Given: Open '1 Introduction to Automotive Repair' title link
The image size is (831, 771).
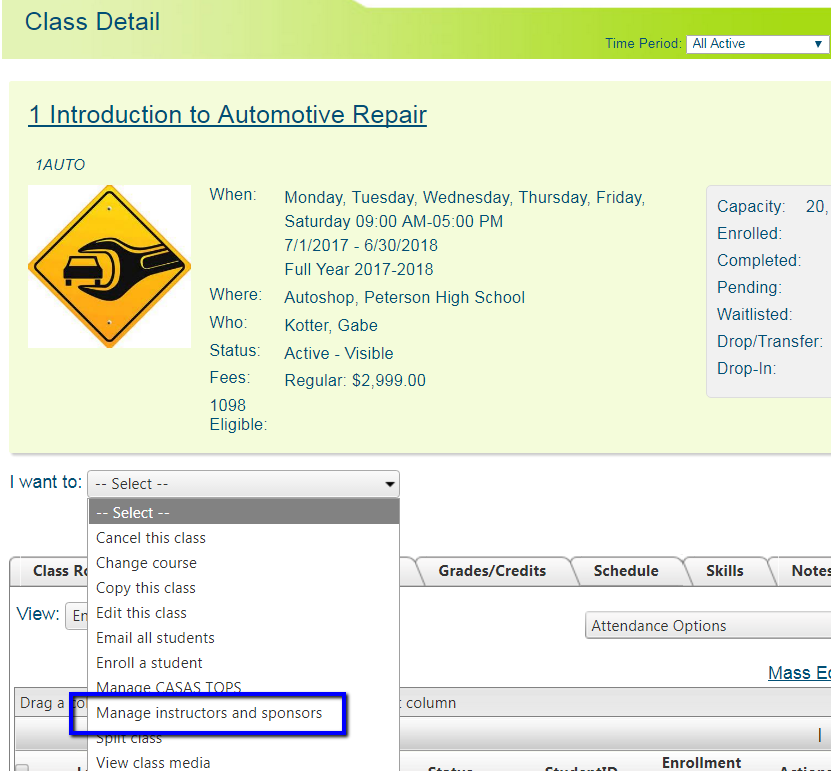Looking at the screenshot, I should pos(227,115).
